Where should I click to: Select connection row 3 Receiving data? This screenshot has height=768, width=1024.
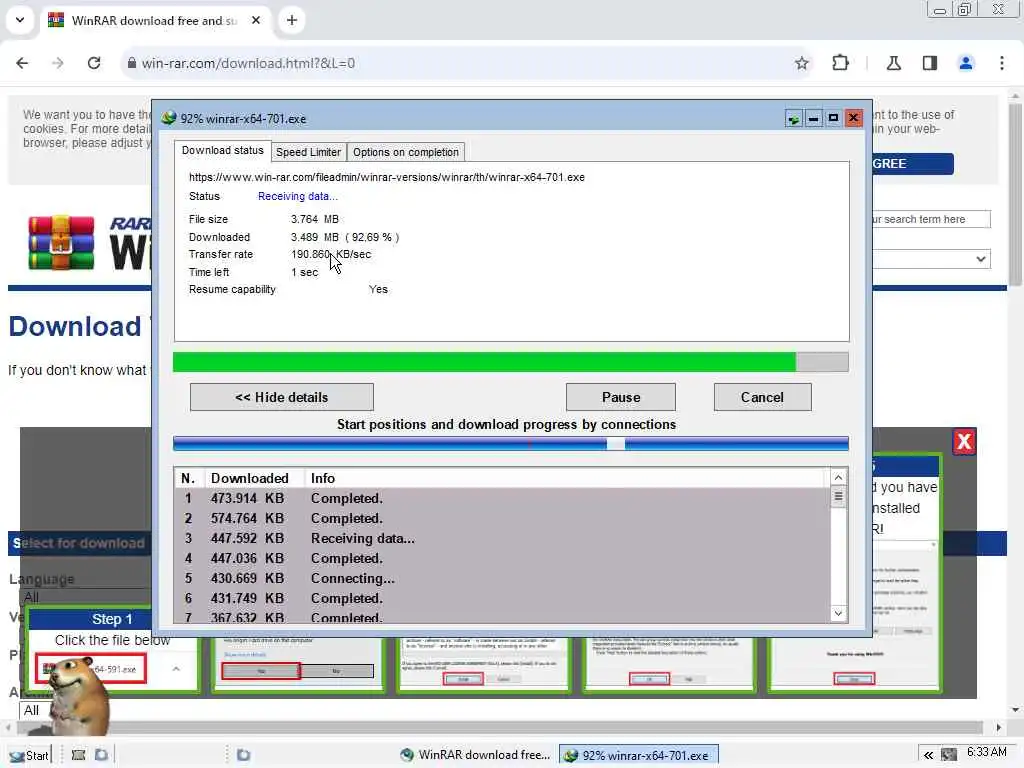(x=502, y=538)
